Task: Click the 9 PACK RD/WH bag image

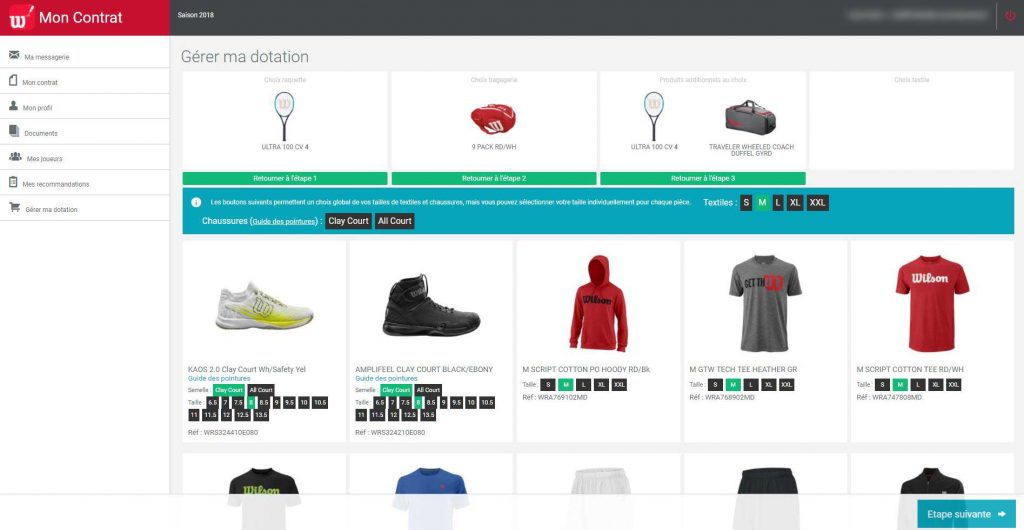Action: (493, 119)
